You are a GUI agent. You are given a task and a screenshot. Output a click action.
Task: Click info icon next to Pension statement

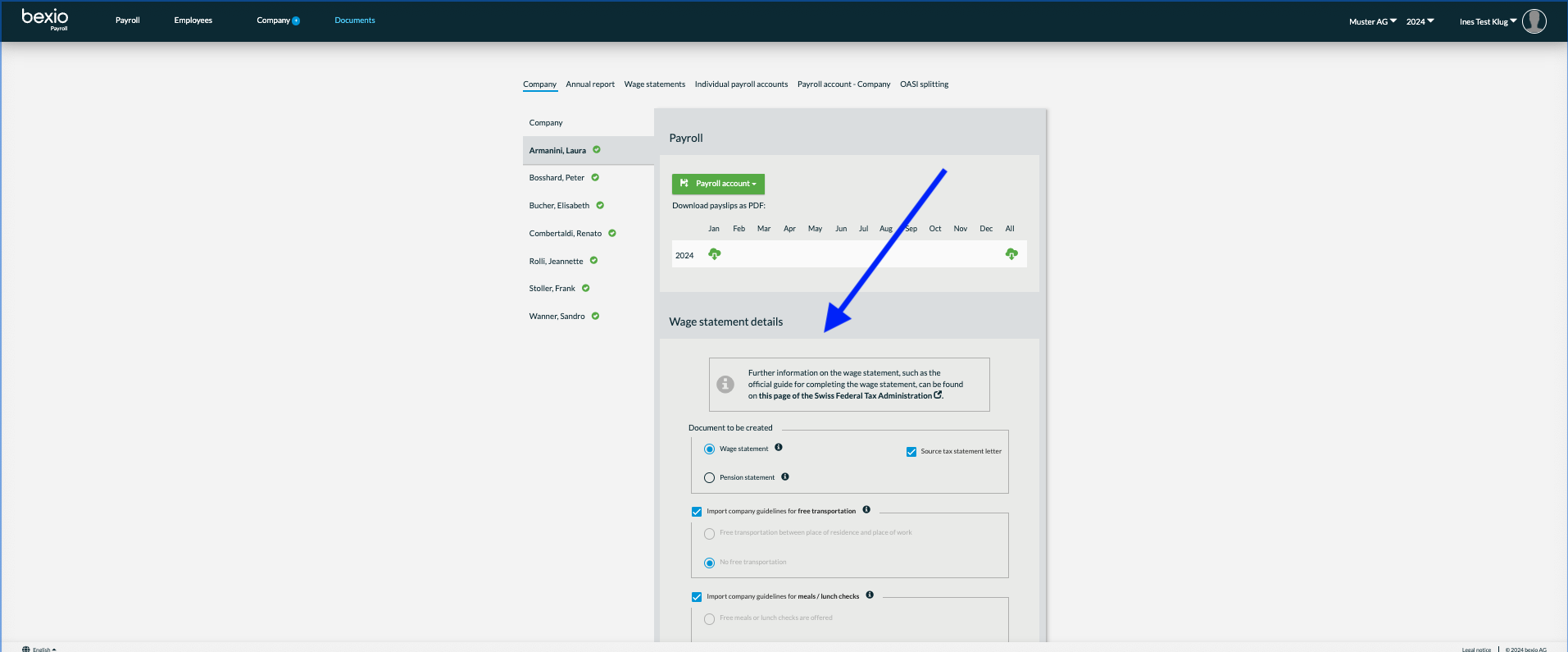click(x=785, y=476)
